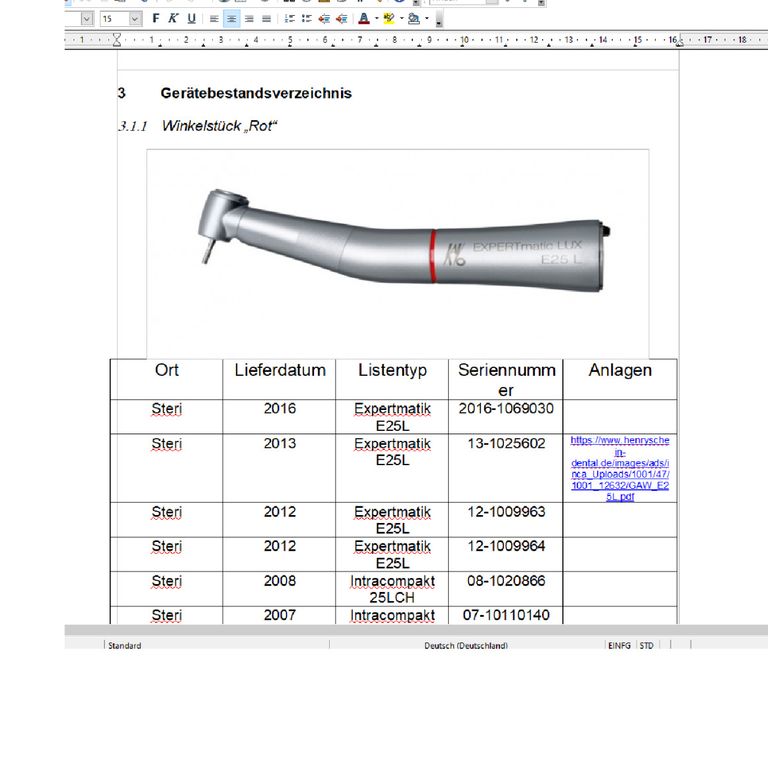Open font name dropdown arrow
This screenshot has width=768, height=768.
pyautogui.click(x=87, y=19)
